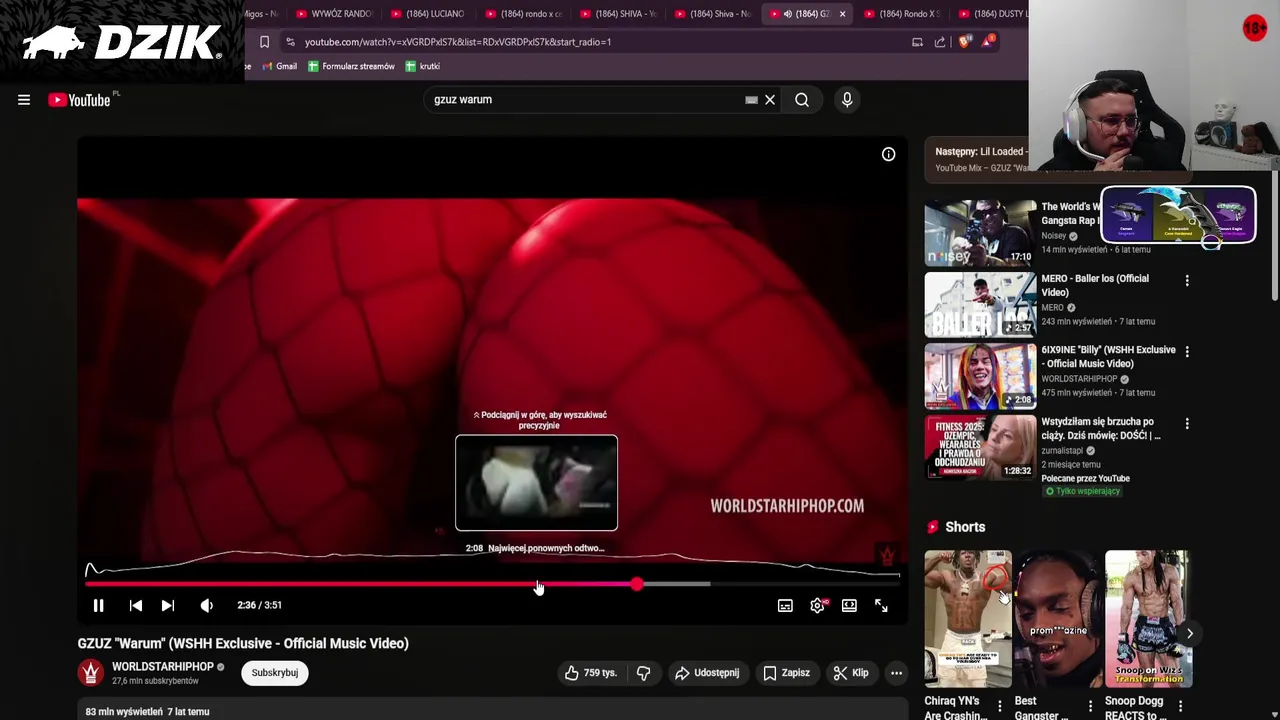
Task: Open Formularz streamów bookmark
Action: click(x=351, y=66)
